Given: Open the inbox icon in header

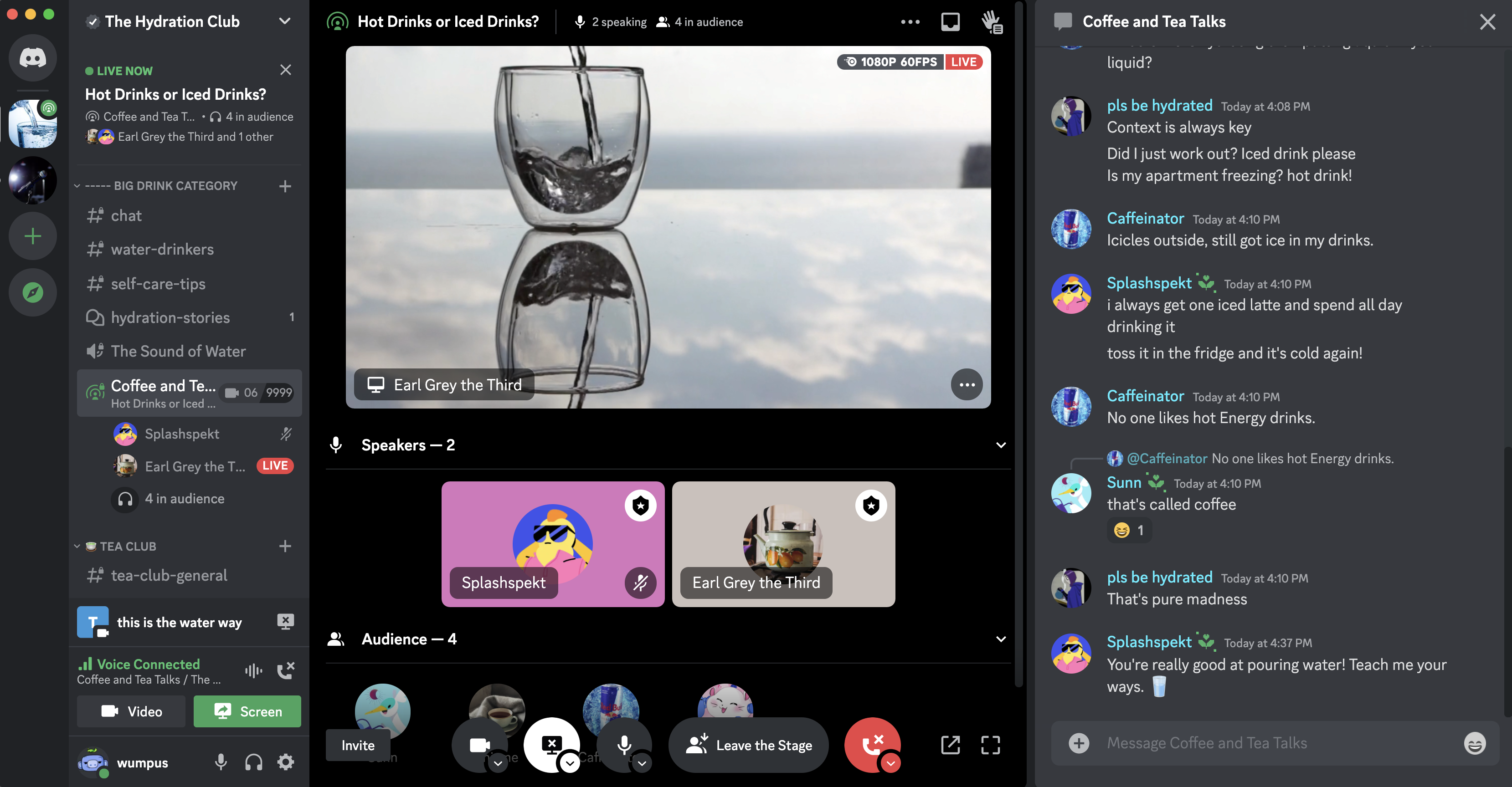Looking at the screenshot, I should pyautogui.click(x=950, y=22).
